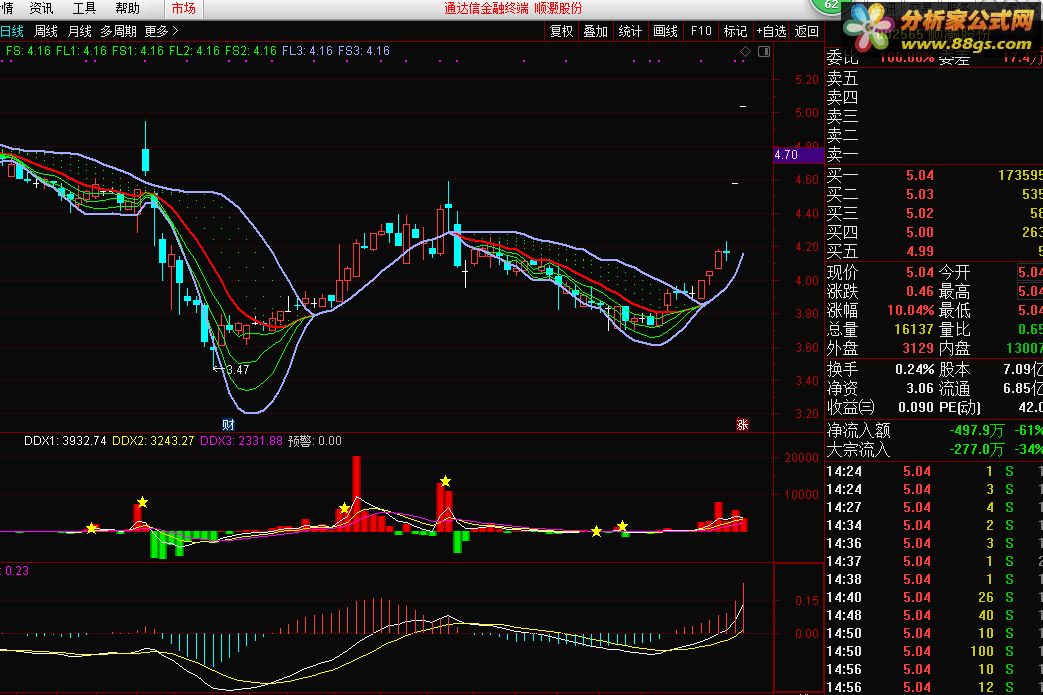Click the 总量 value 16137
Image resolution: width=1043 pixels, height=695 pixels.
[x=914, y=329]
